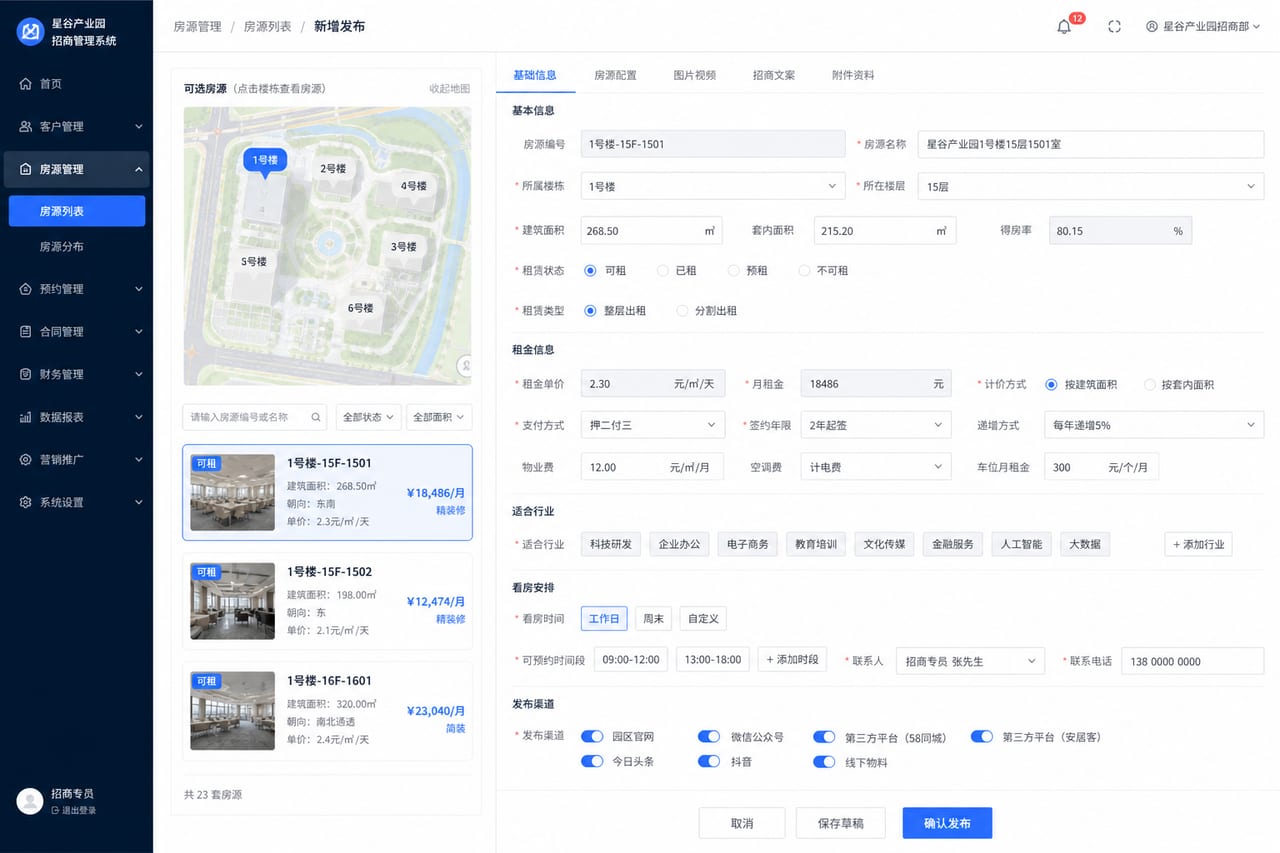
Task: Open the 全部面积 filter dropdown
Action: tap(439, 417)
